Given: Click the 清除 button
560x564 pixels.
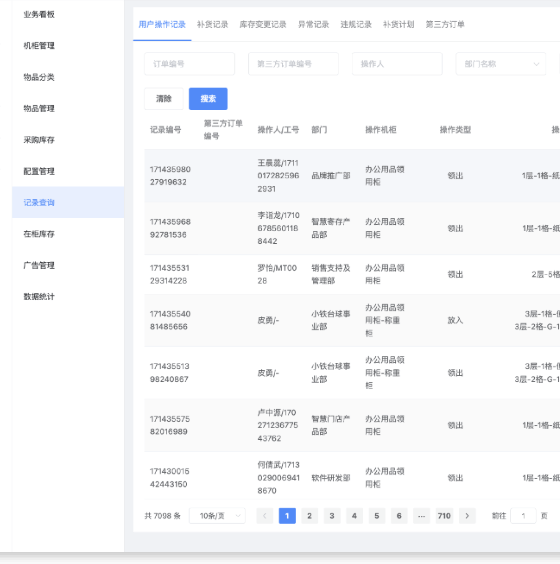Looking at the screenshot, I should [x=164, y=99].
